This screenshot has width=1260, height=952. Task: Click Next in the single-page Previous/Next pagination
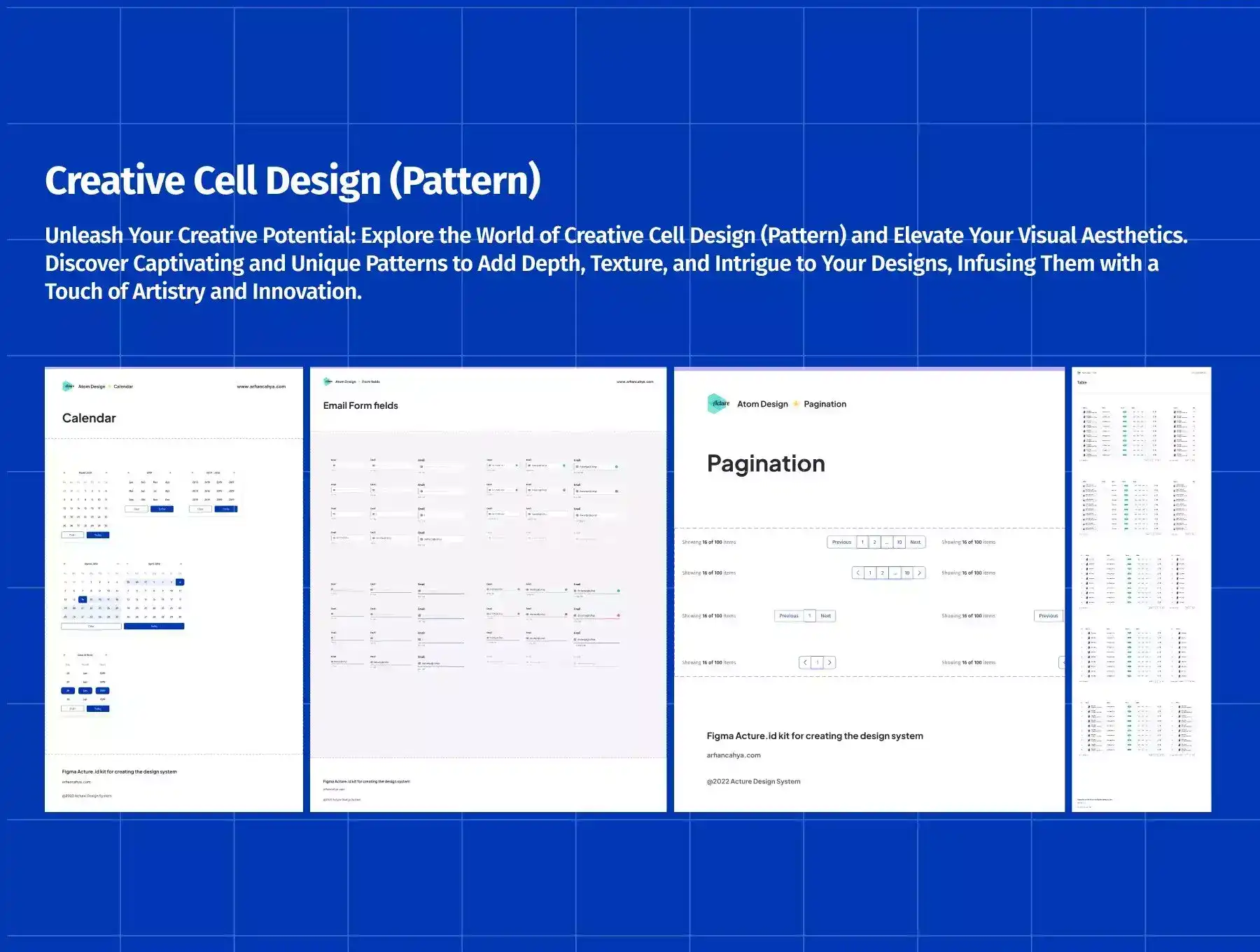click(825, 616)
